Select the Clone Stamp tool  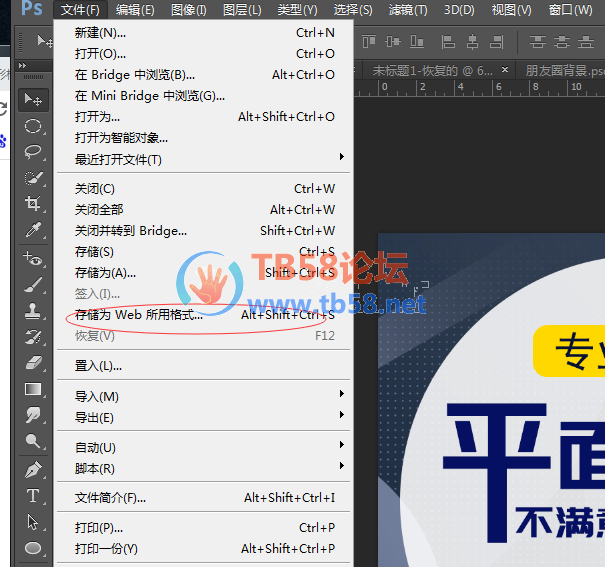33,310
